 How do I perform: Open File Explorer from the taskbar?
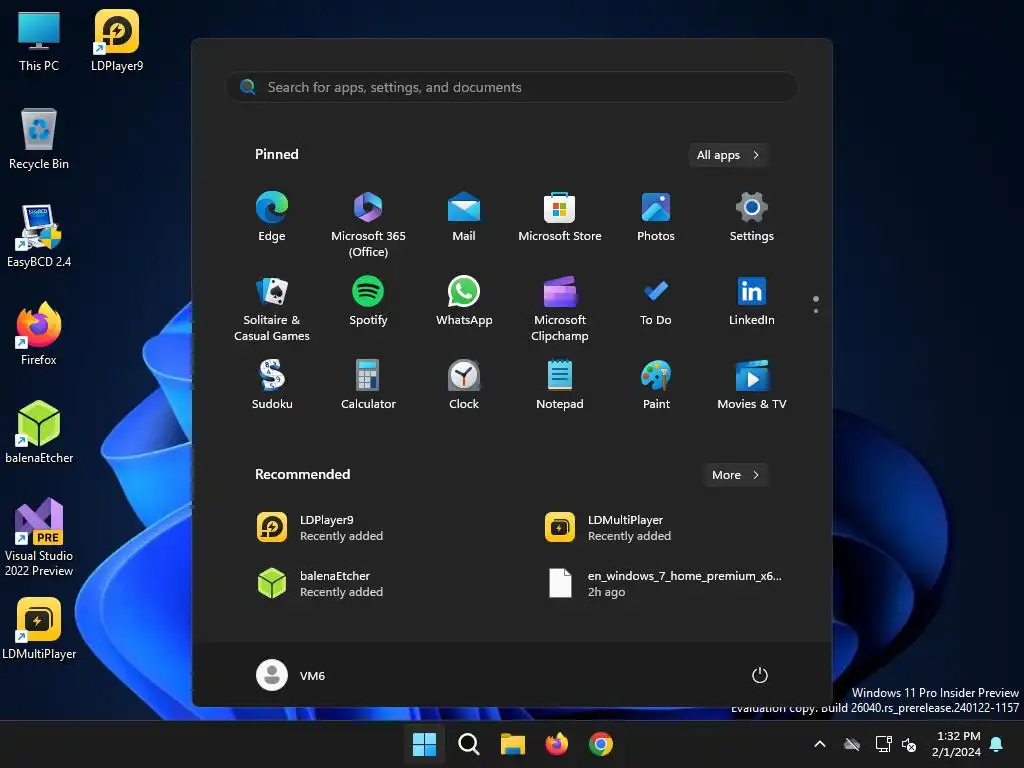[513, 744]
